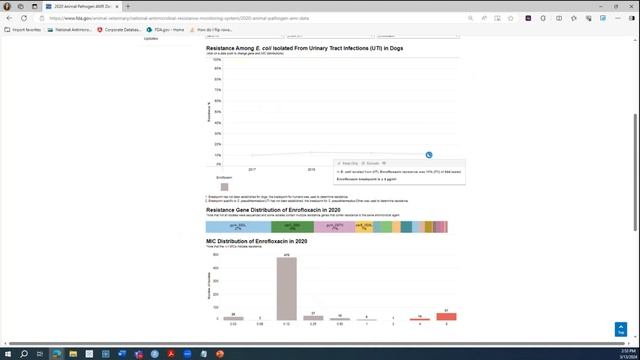Click the horizontal scrollbar at page bottom
This screenshot has width=640, height=360.
[x=317, y=343]
